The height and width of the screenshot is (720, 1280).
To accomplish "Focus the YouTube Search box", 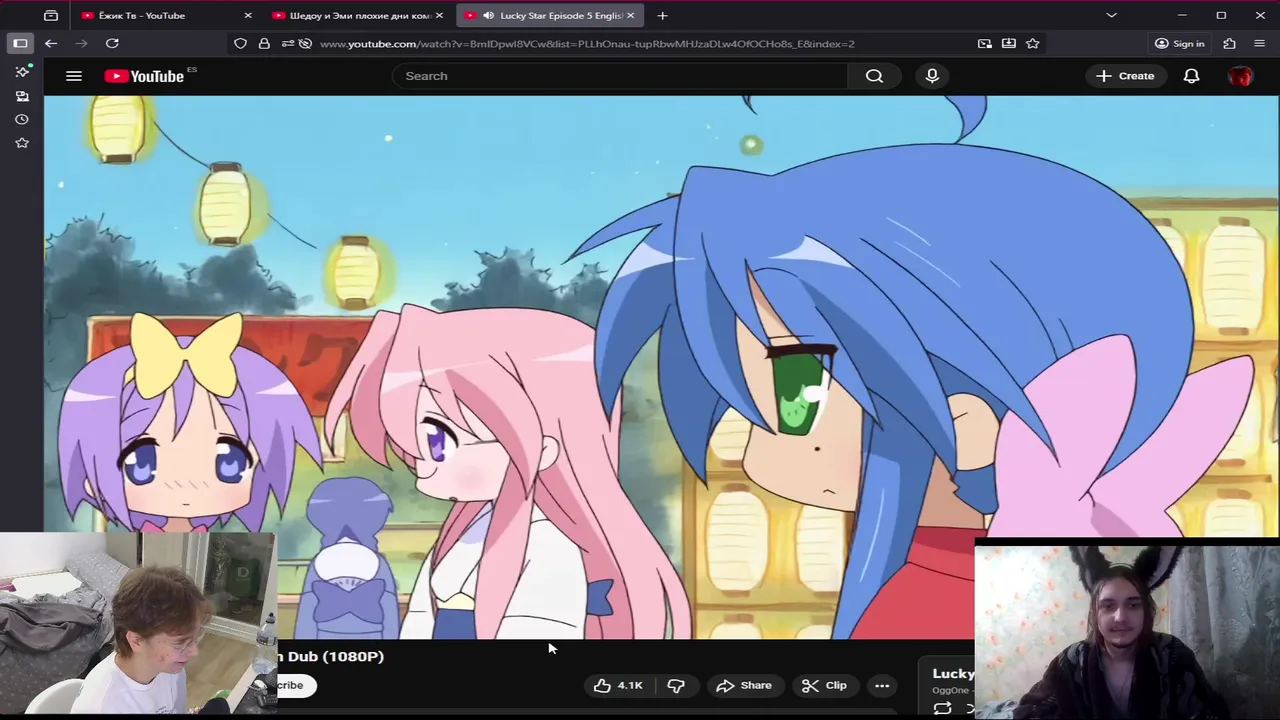I will point(620,76).
